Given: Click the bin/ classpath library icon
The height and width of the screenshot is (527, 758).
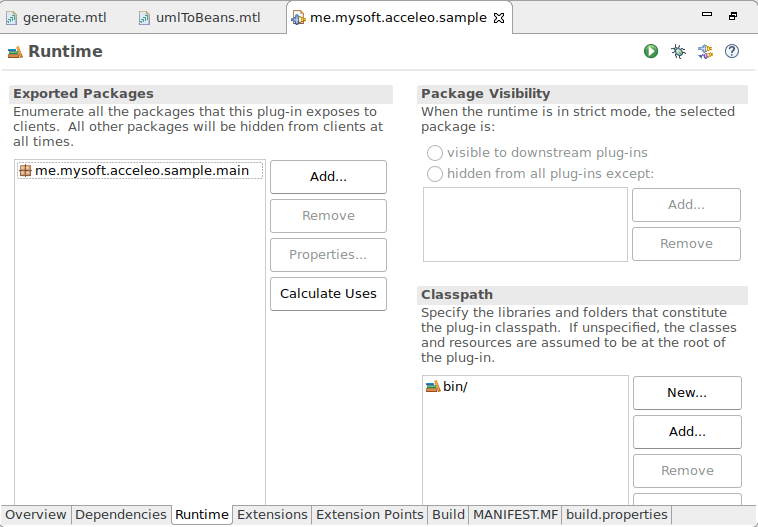Looking at the screenshot, I should pos(433,387).
